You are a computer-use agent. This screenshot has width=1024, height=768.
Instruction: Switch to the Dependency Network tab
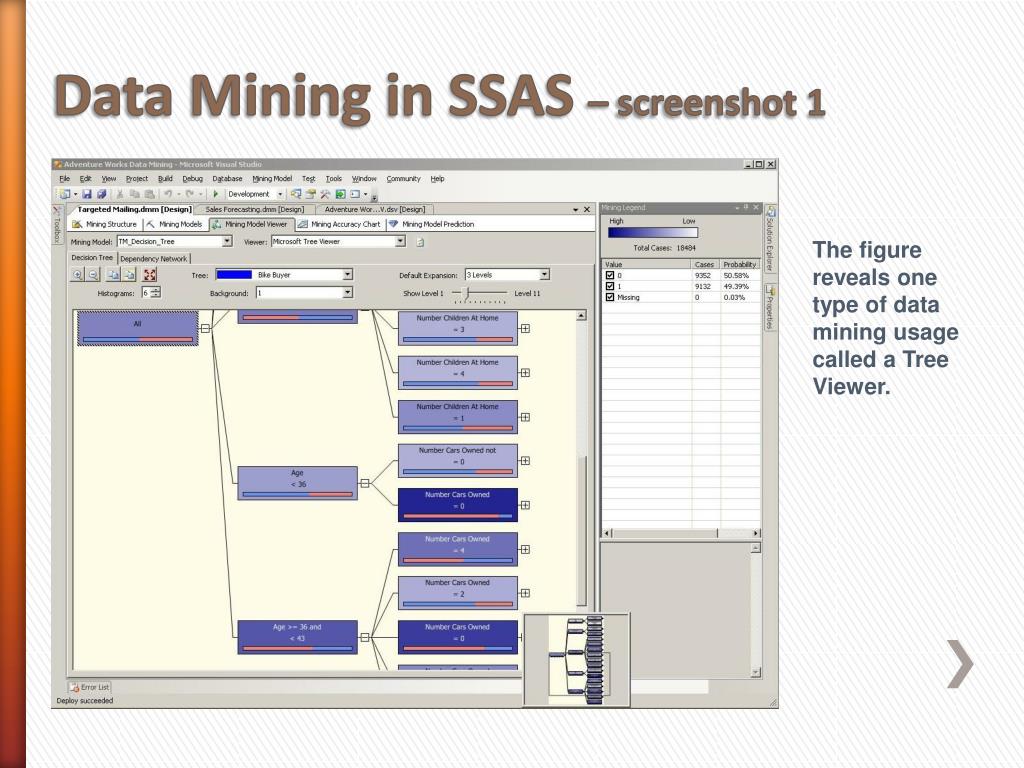coord(153,259)
